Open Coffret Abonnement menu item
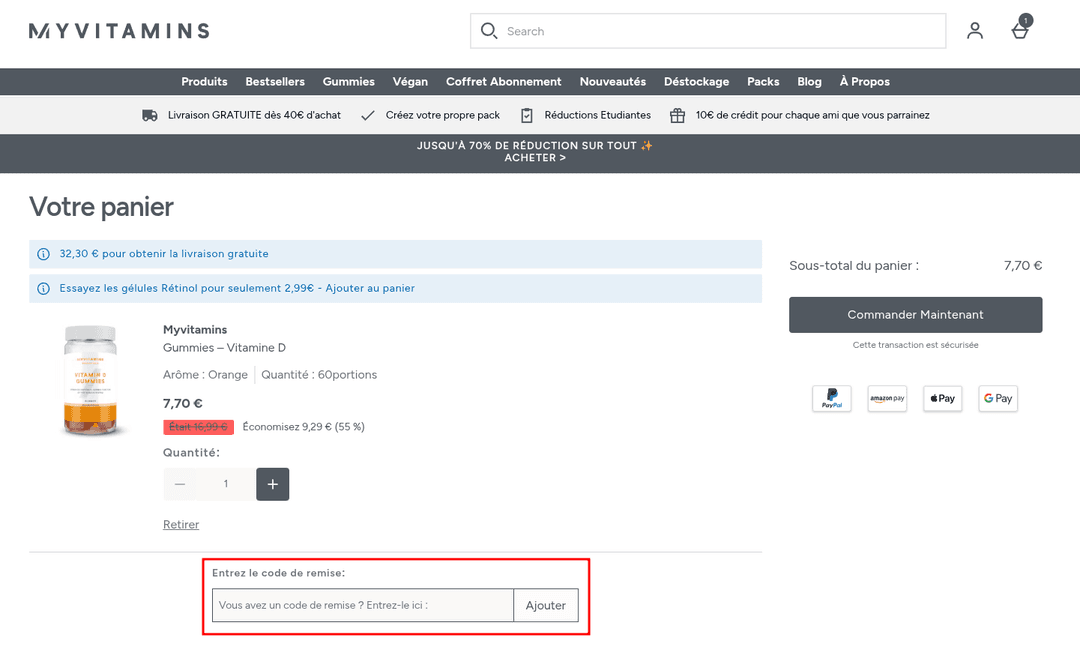The image size is (1080, 647). [x=503, y=81]
